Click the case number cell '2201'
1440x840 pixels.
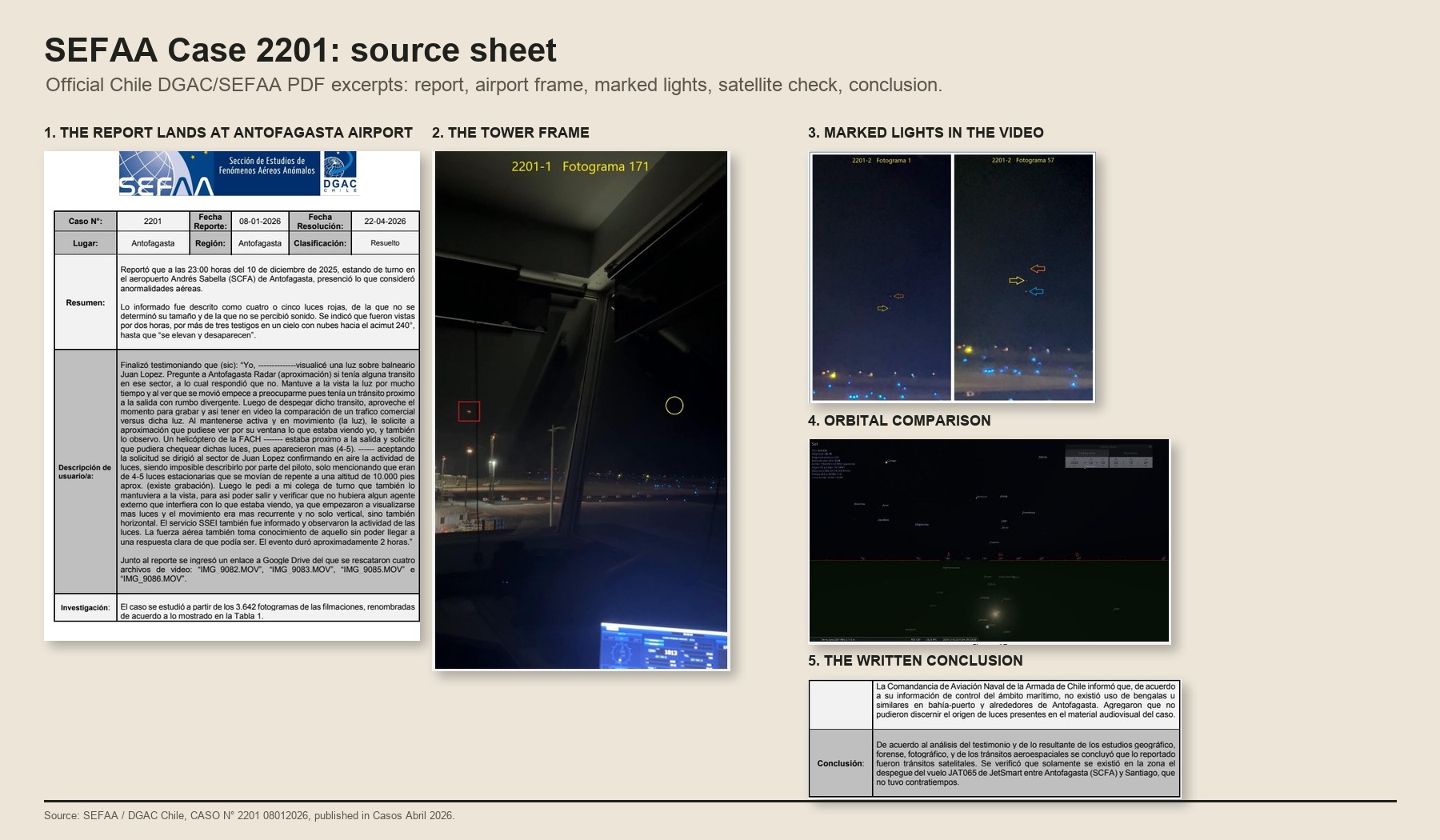(153, 222)
